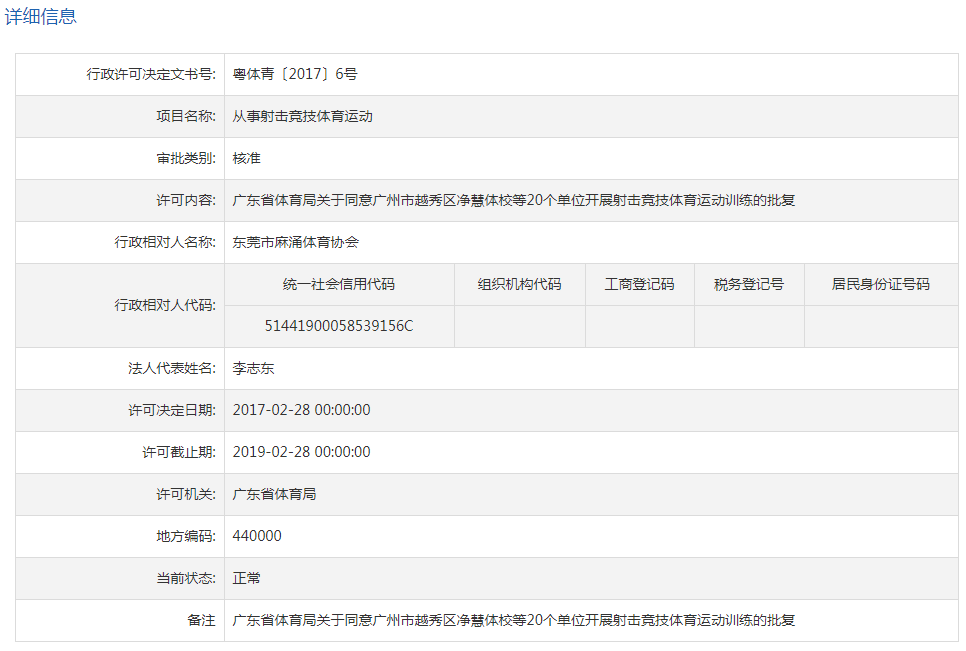Click the 统一社会信用代码 column header
966x651 pixels.
click(339, 284)
